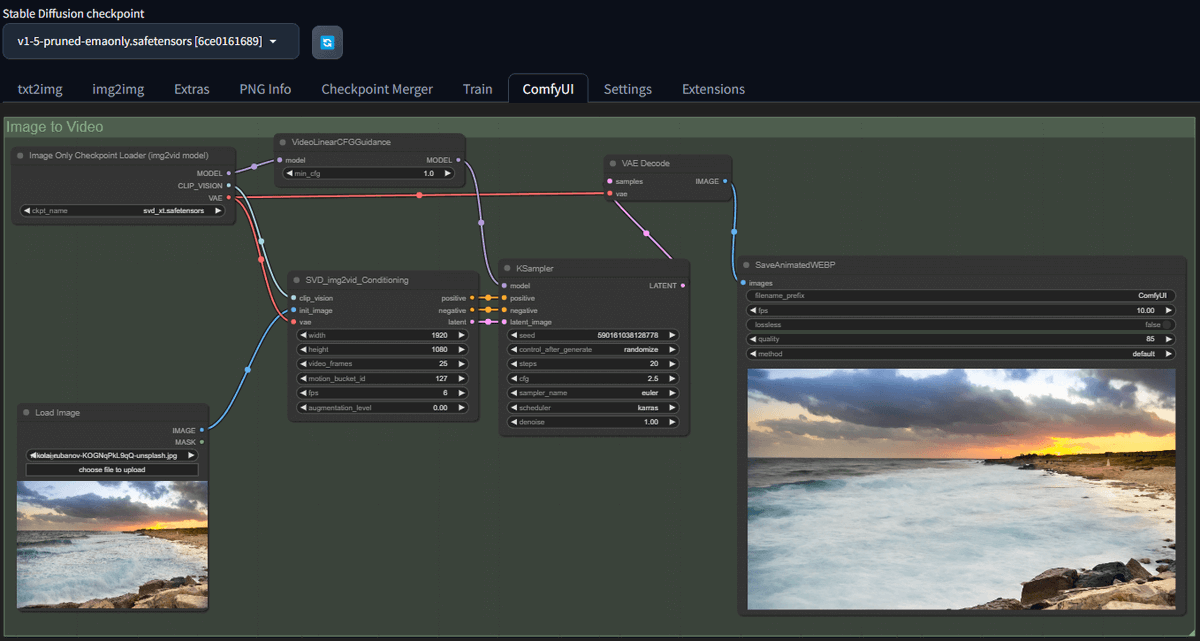Collapse the VideoLinearCFGGuidance node circle
Screen dimensions: 1200x641
[x=284, y=142]
